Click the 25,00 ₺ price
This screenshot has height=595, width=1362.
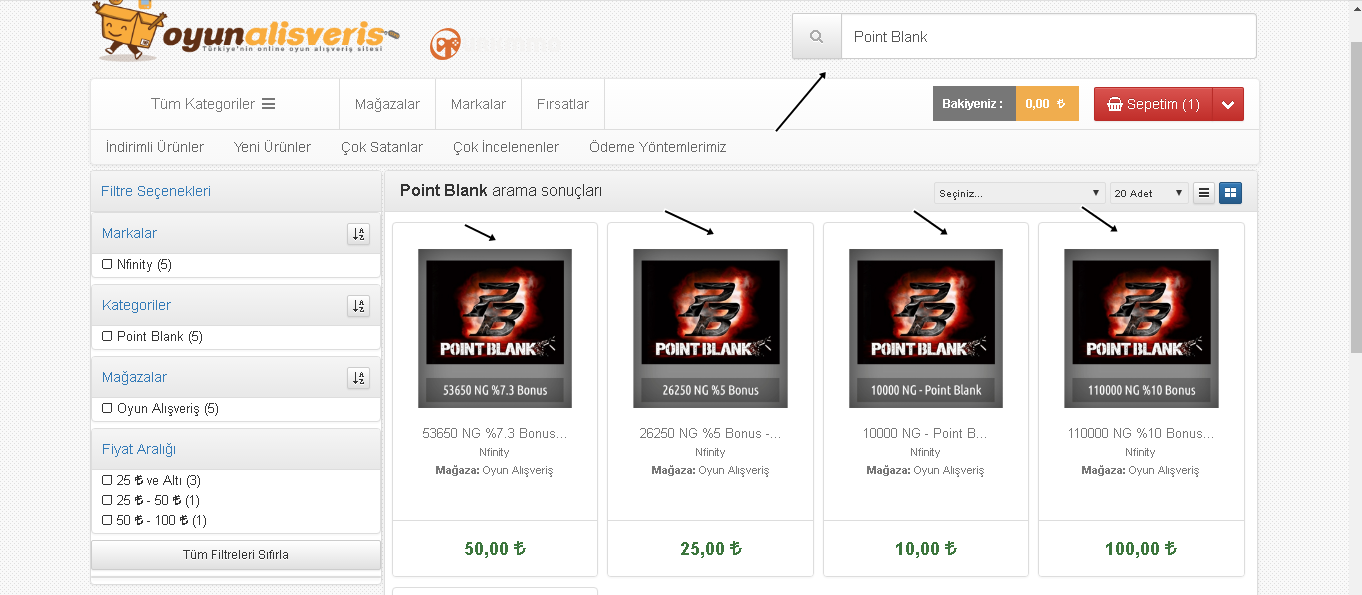pos(711,549)
